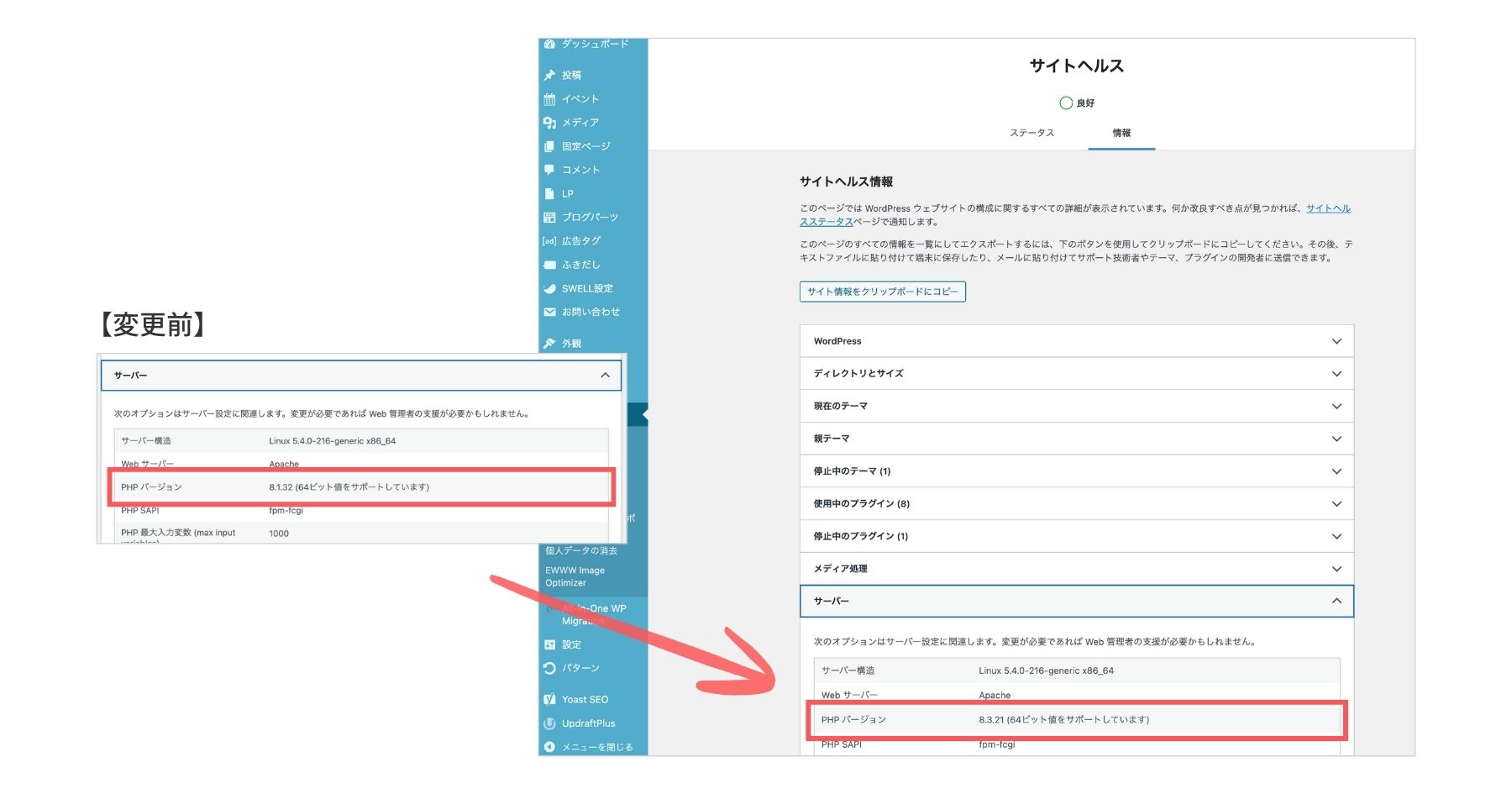The width and height of the screenshot is (1512, 794).
Task: Expand the 停止中のプラグイン (1) section
Action: 1076,536
